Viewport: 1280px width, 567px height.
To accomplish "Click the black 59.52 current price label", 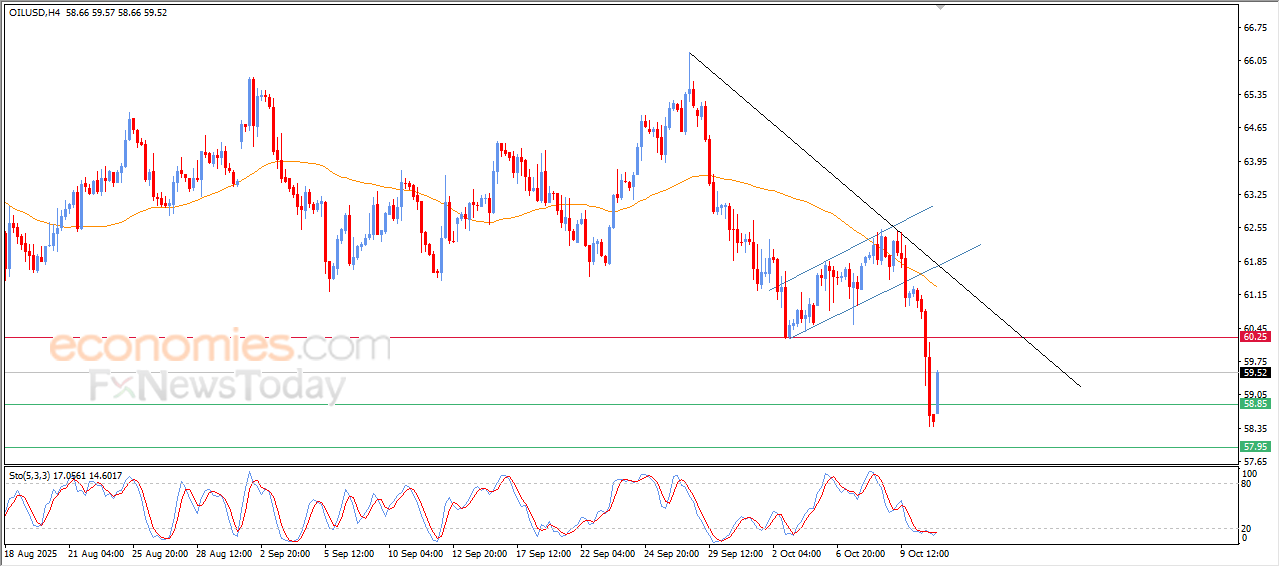I will 1254,373.
